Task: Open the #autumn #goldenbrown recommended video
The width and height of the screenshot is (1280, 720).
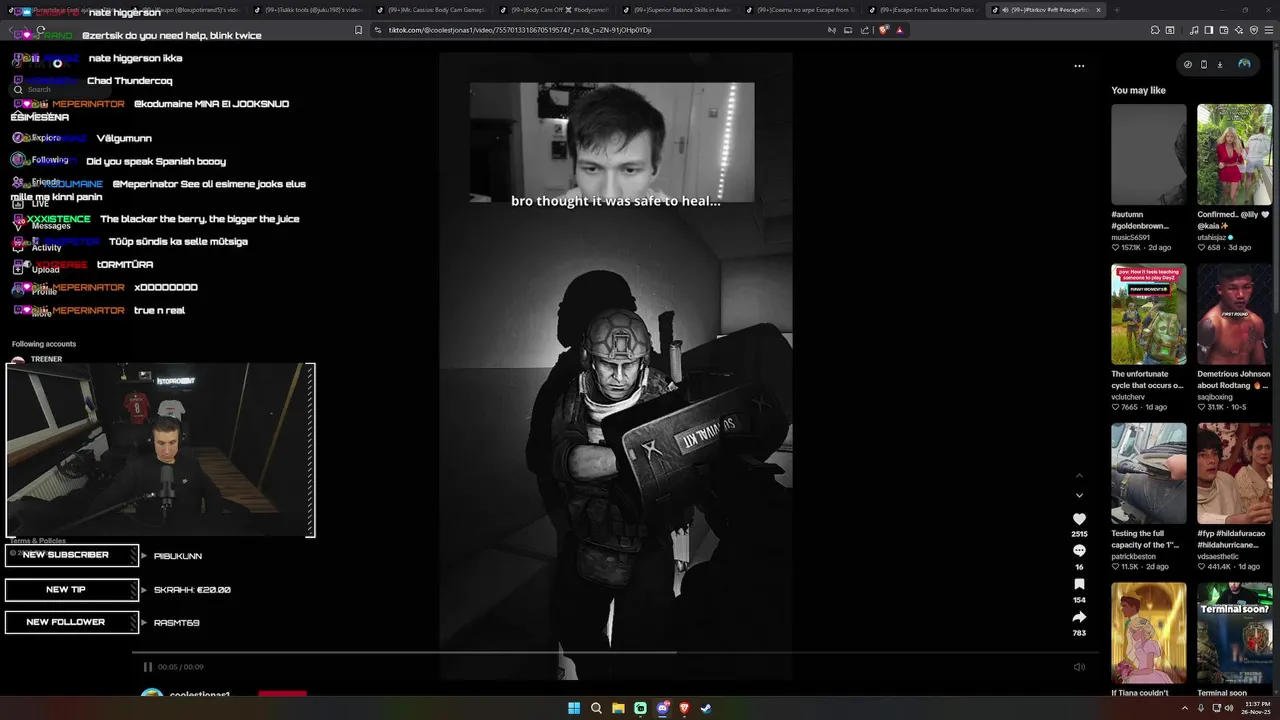Action: pyautogui.click(x=1149, y=154)
